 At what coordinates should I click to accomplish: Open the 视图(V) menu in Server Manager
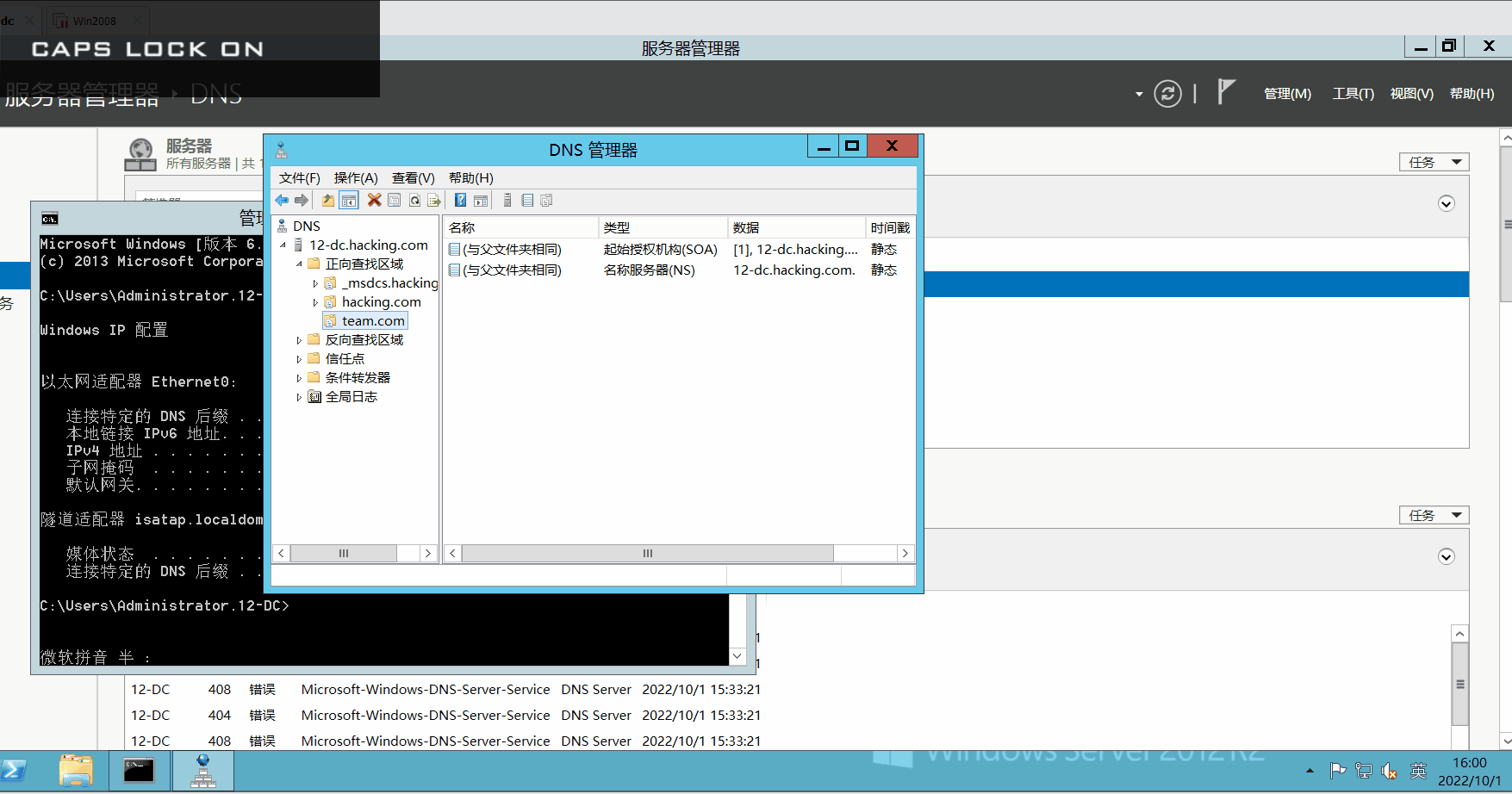tap(1411, 93)
